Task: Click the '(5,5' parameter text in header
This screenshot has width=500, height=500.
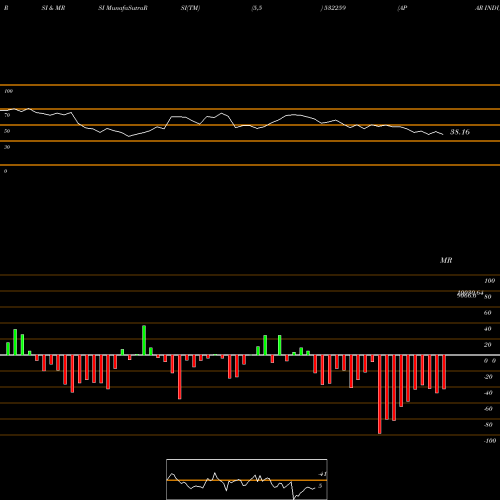Action: 257,8
